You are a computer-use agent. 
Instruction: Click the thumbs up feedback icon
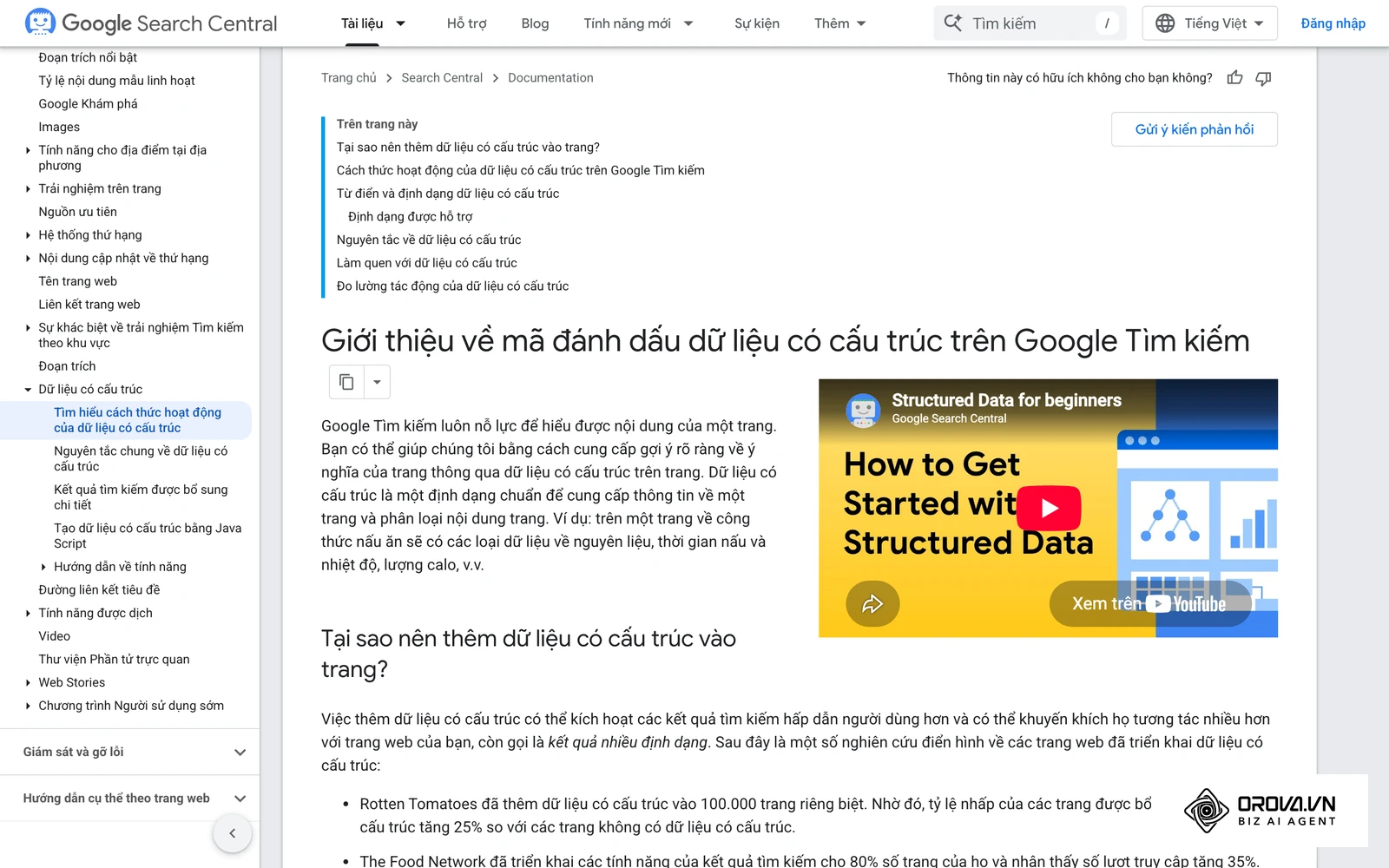pos(1234,78)
